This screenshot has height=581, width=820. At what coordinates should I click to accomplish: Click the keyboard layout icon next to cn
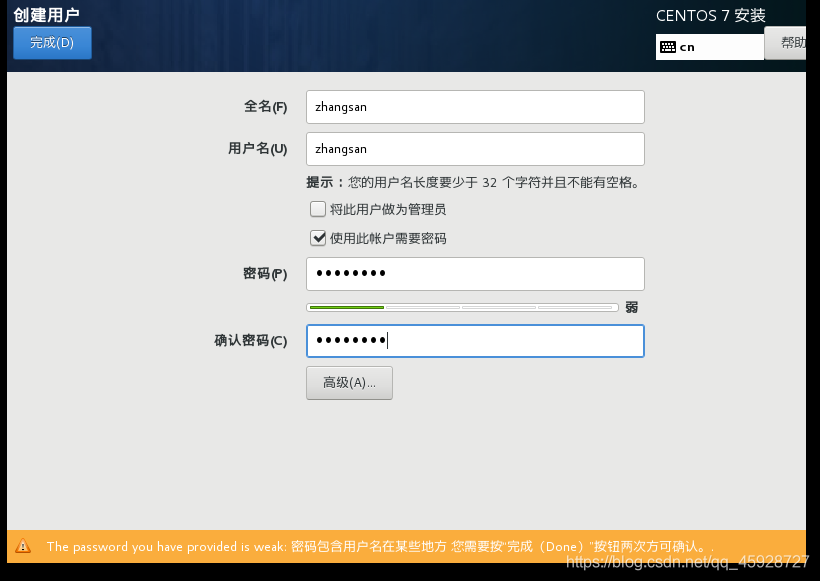coord(668,47)
